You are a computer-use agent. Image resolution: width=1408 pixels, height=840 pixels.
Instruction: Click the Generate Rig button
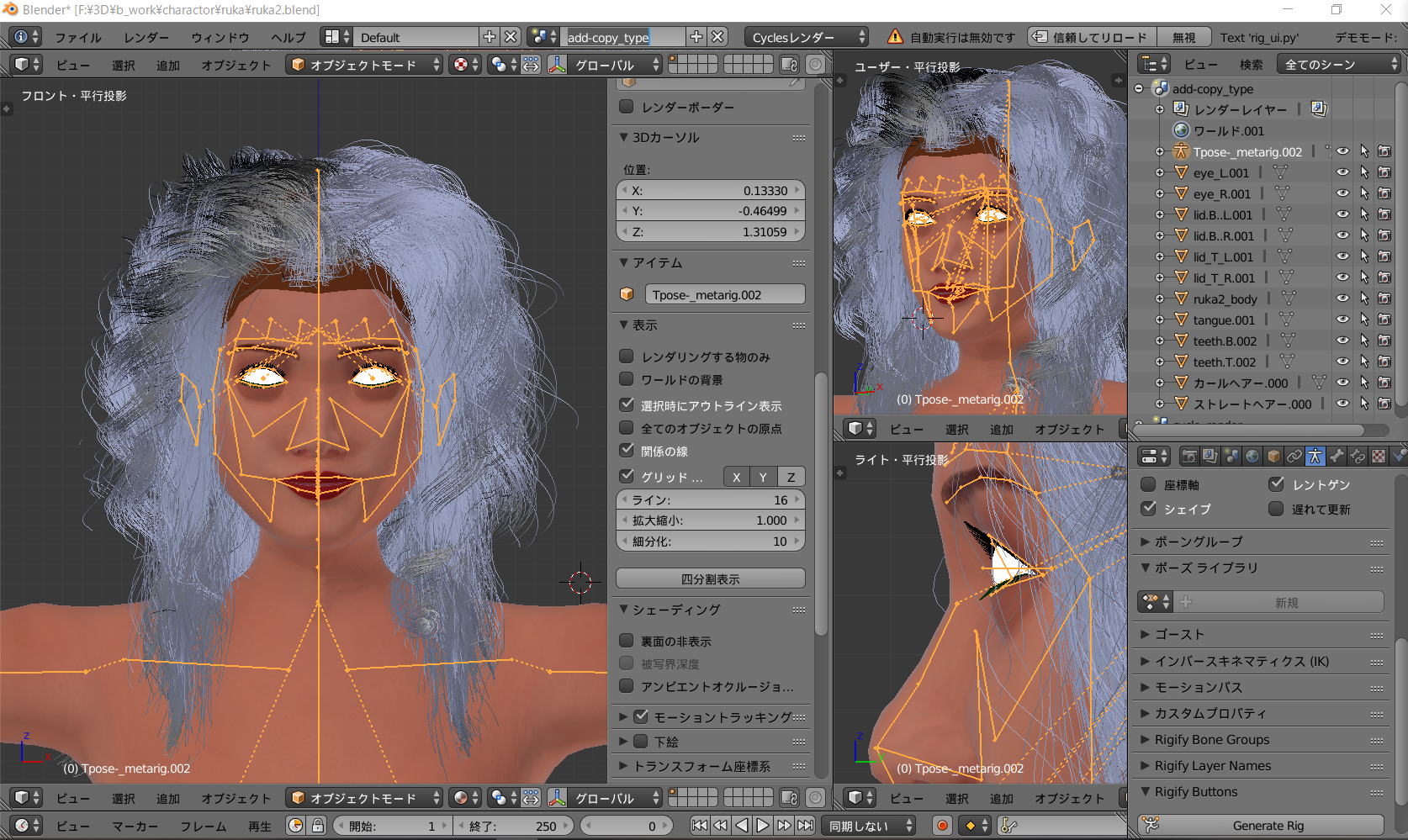tap(1268, 826)
